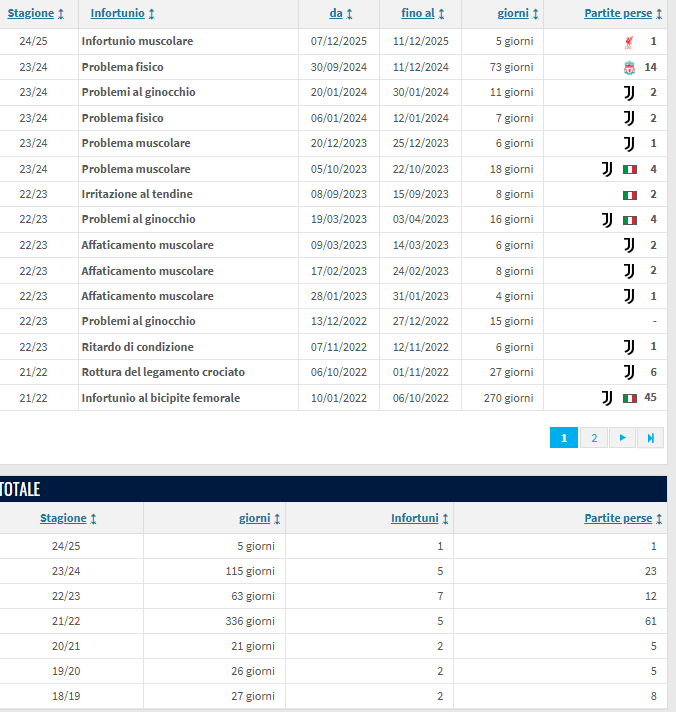The height and width of the screenshot is (712, 676).
Task: Click Liverpool crest in the 73 giorni row
Action: 628,67
